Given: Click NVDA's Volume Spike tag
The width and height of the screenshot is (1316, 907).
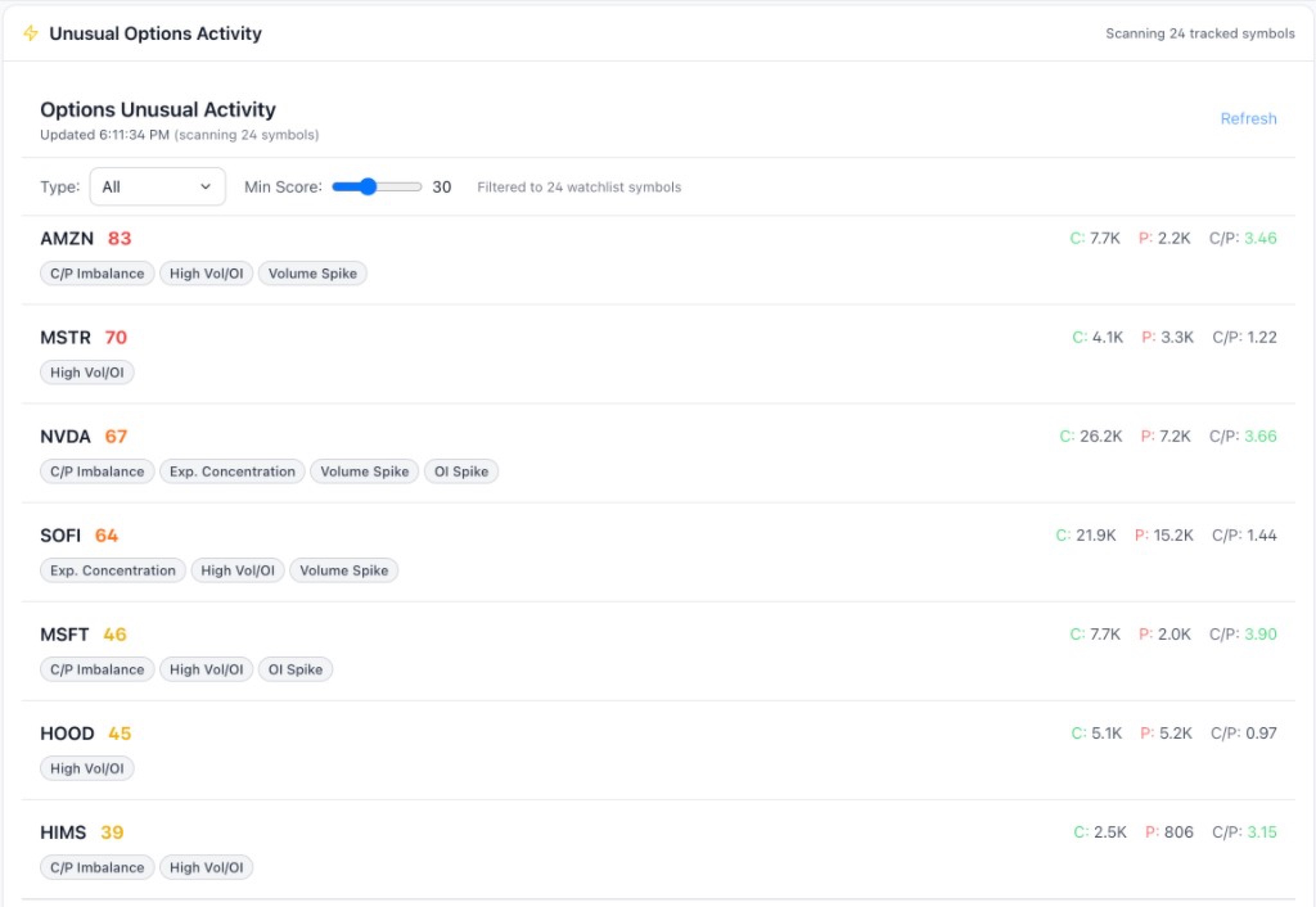Looking at the screenshot, I should 364,471.
